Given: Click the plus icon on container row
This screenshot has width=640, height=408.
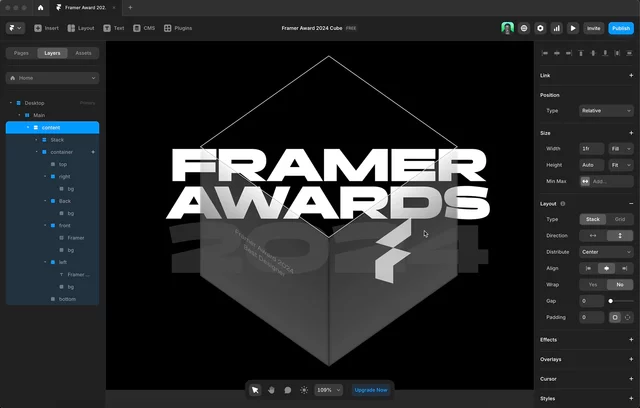Looking at the screenshot, I should tap(93, 152).
